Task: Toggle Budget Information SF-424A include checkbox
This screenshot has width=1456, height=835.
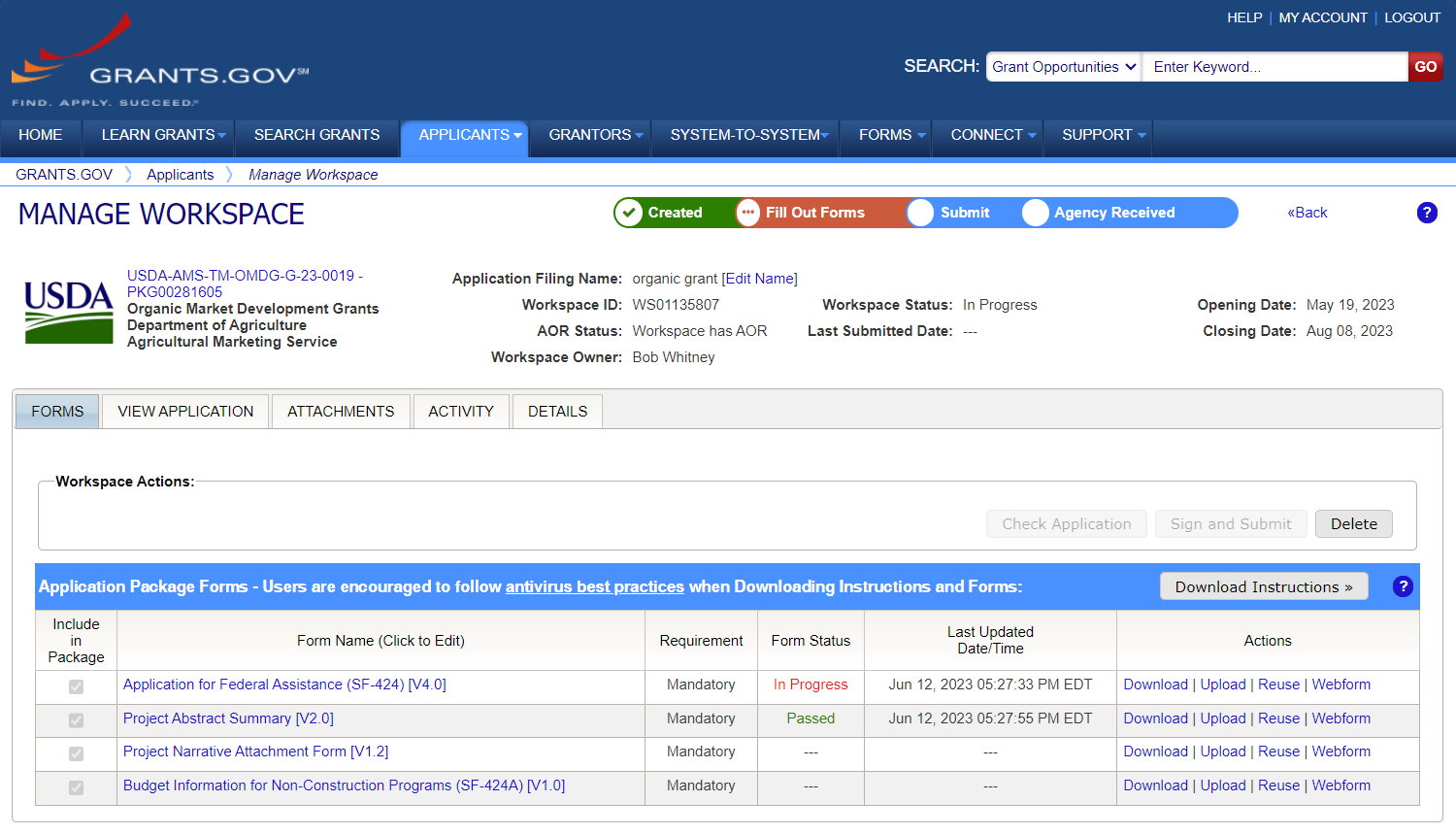Action: [76, 787]
